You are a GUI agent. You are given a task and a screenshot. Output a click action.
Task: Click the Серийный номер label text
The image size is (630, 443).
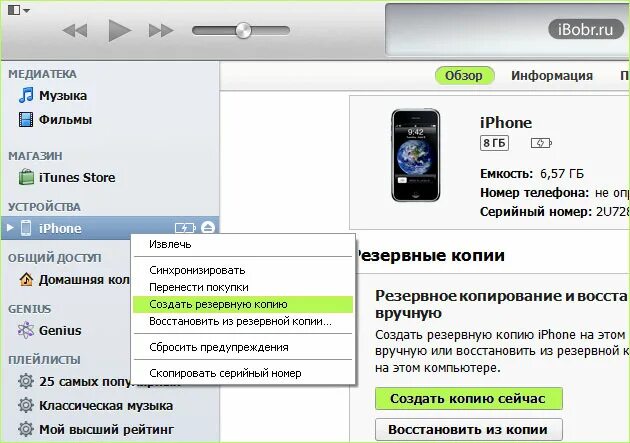pos(536,212)
